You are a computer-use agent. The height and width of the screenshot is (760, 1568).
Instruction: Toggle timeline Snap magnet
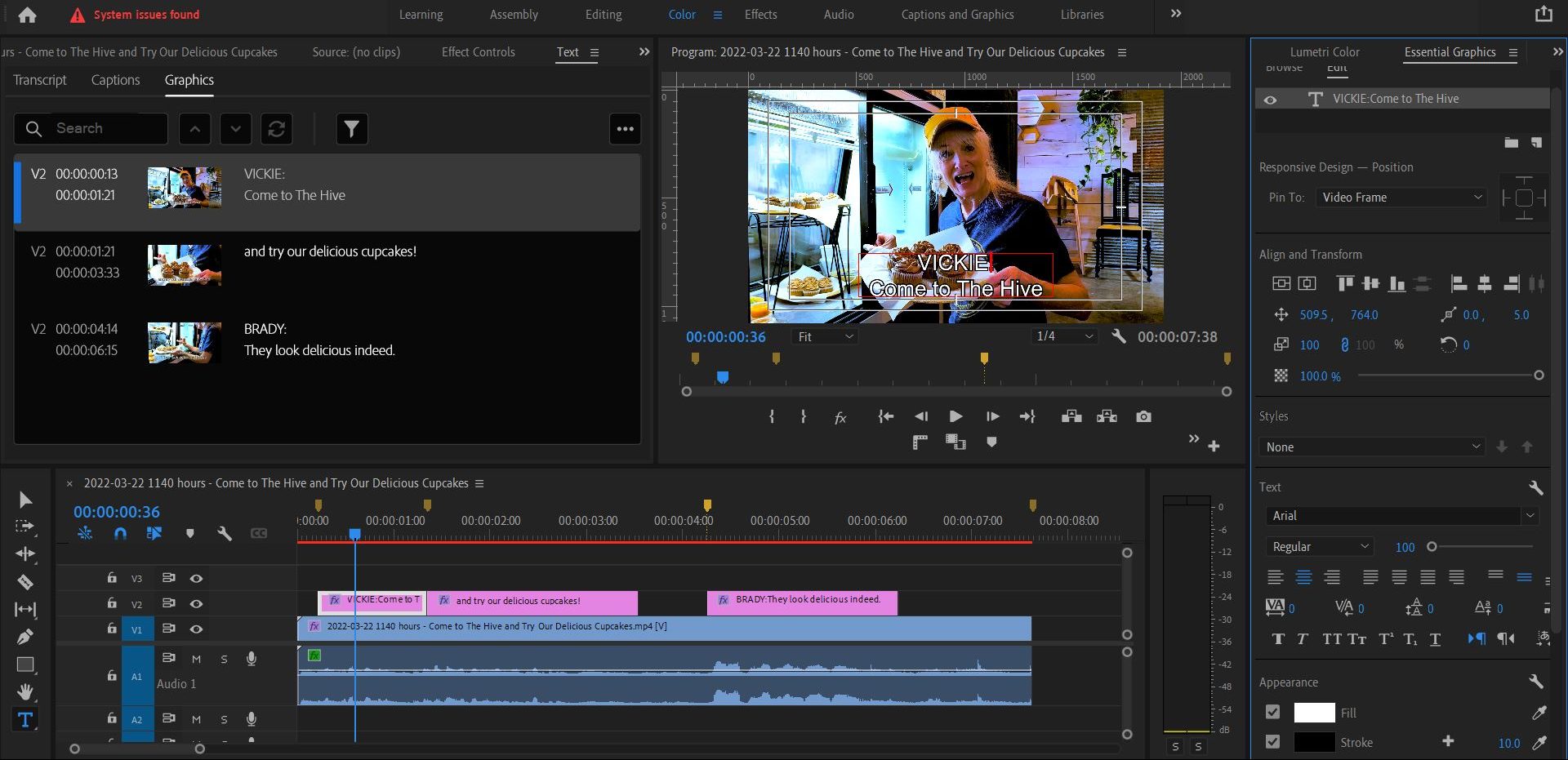point(120,533)
